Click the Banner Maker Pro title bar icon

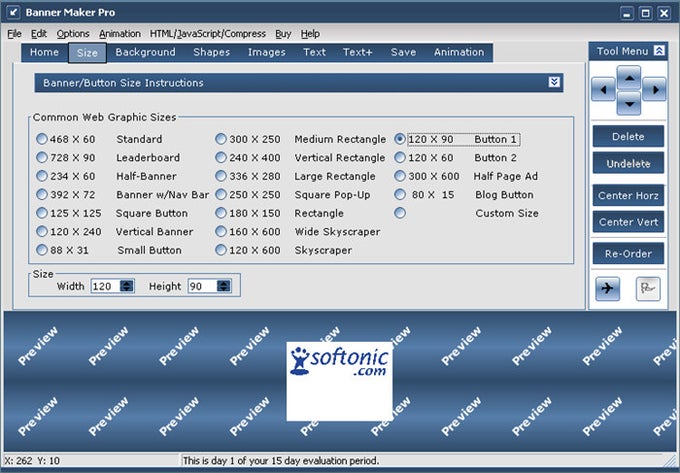(14, 12)
